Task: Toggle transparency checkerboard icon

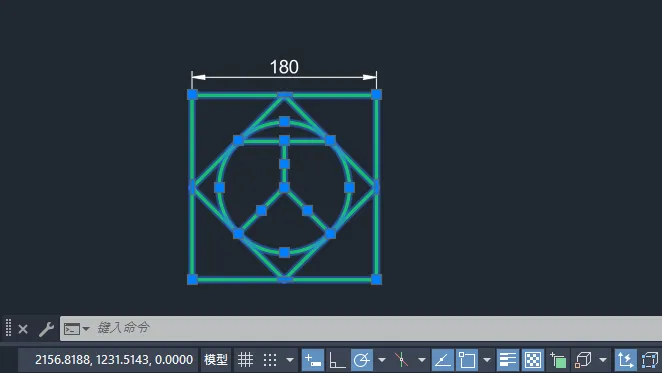Action: point(533,360)
